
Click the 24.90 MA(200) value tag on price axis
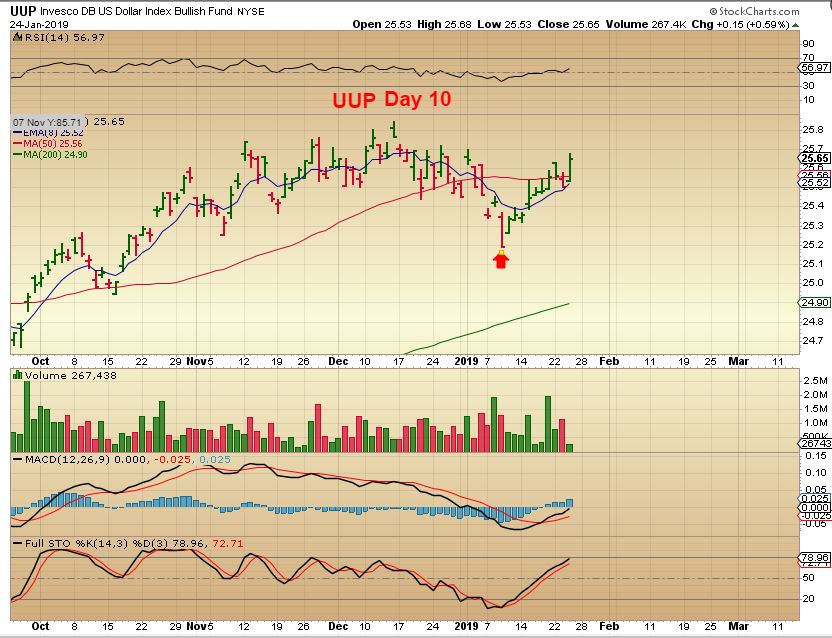tap(814, 303)
